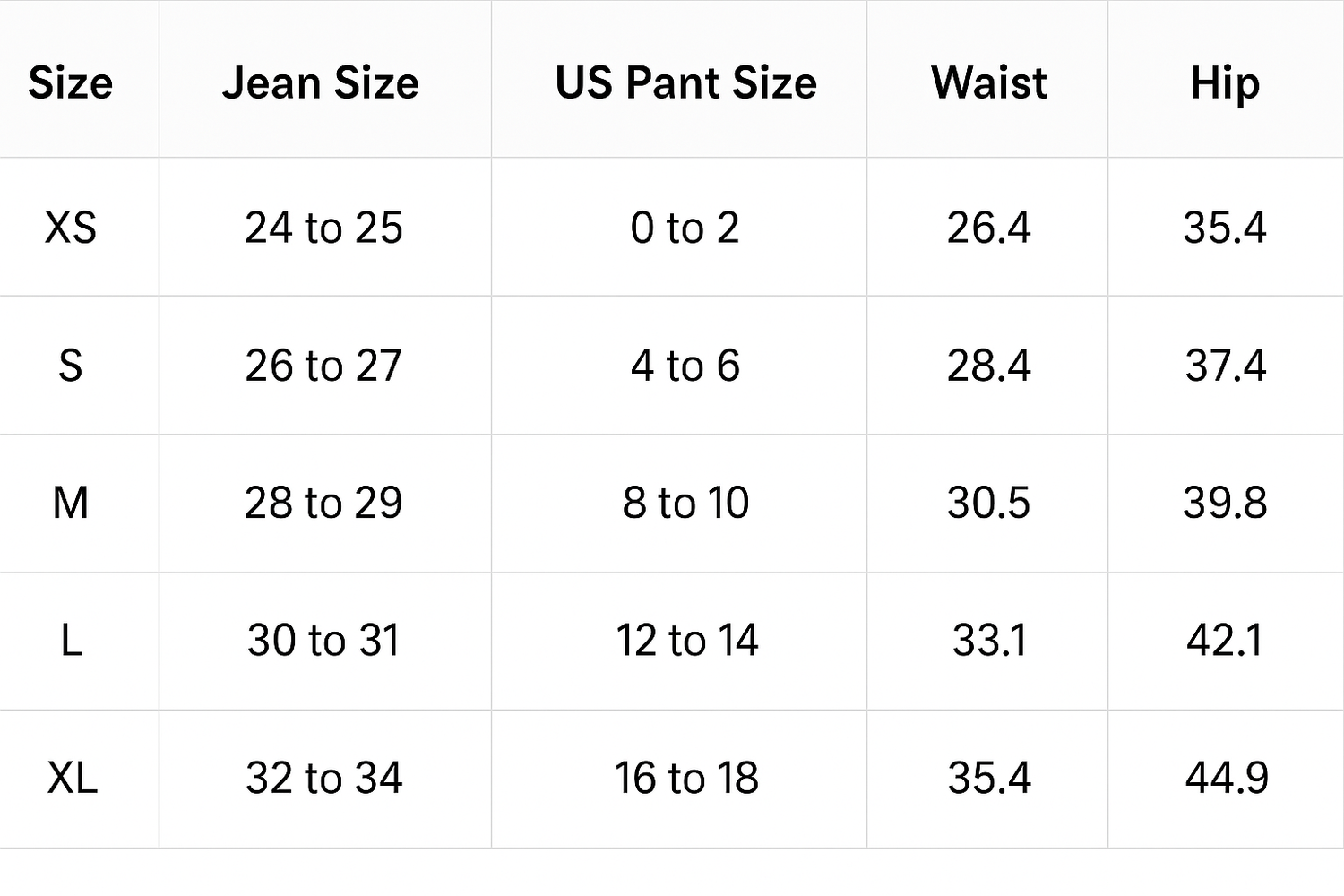
Task: Click hip value 44.9
Action: coord(1226,778)
